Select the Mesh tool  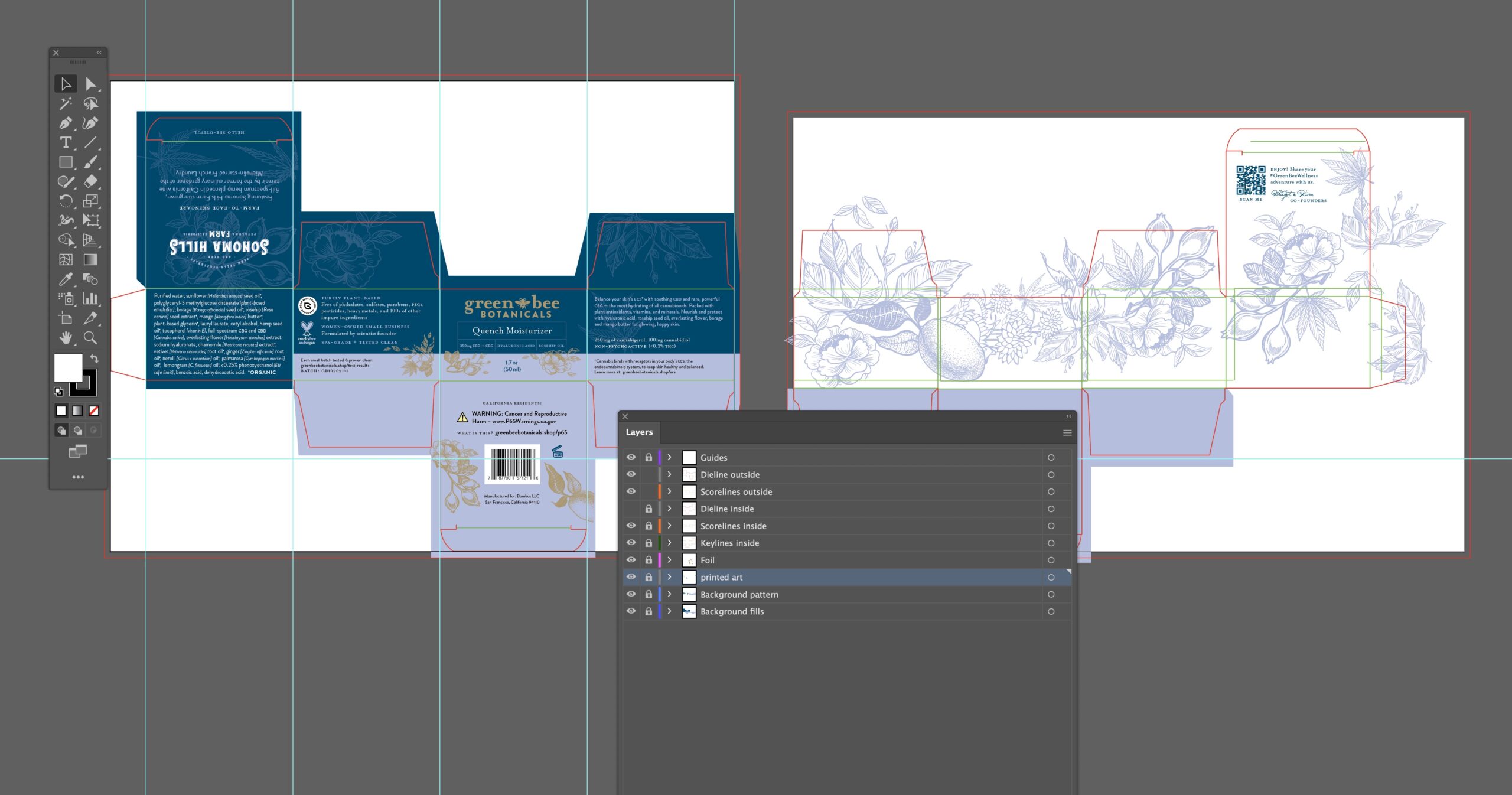coord(66,259)
